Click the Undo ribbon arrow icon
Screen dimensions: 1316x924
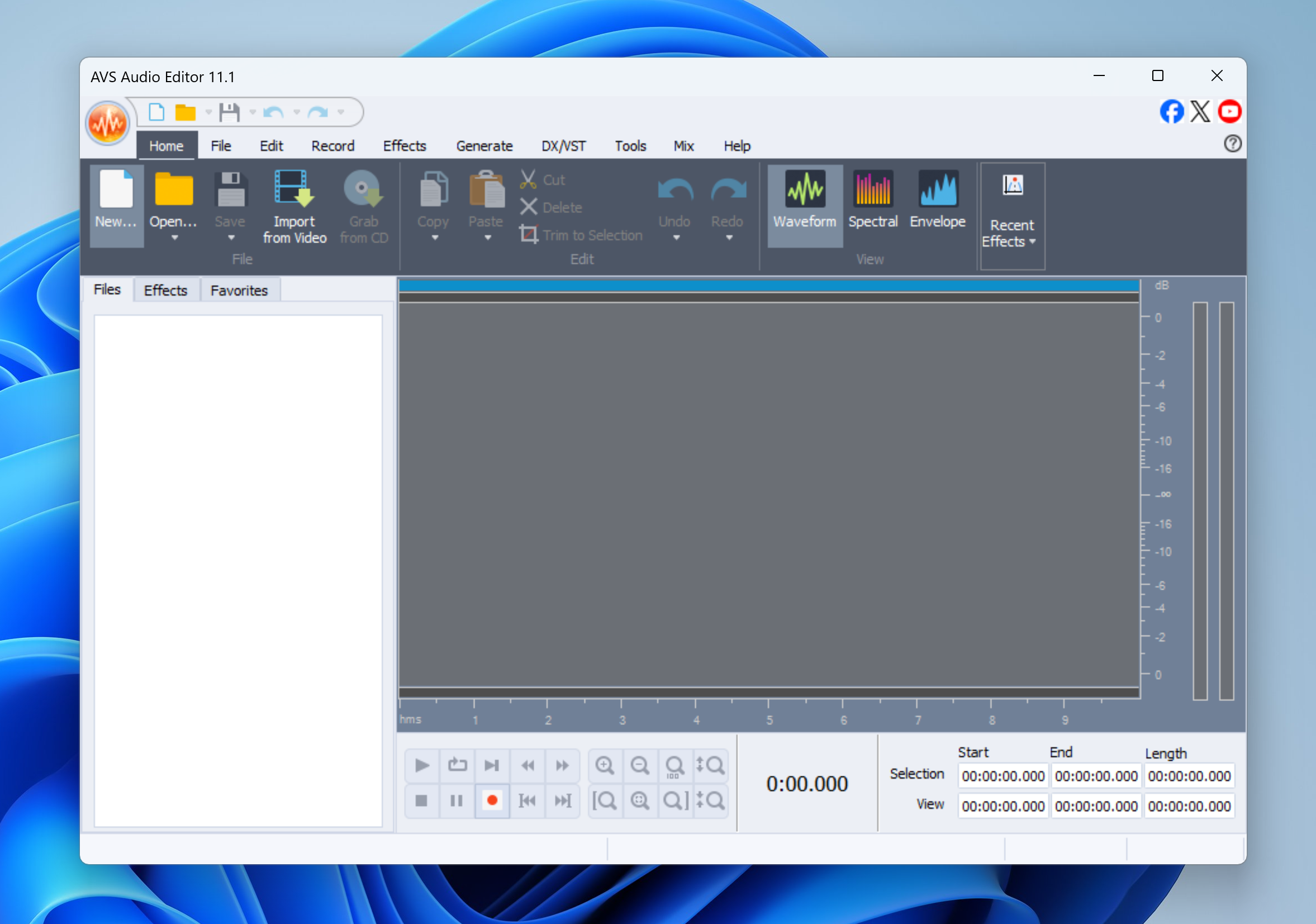tap(675, 190)
